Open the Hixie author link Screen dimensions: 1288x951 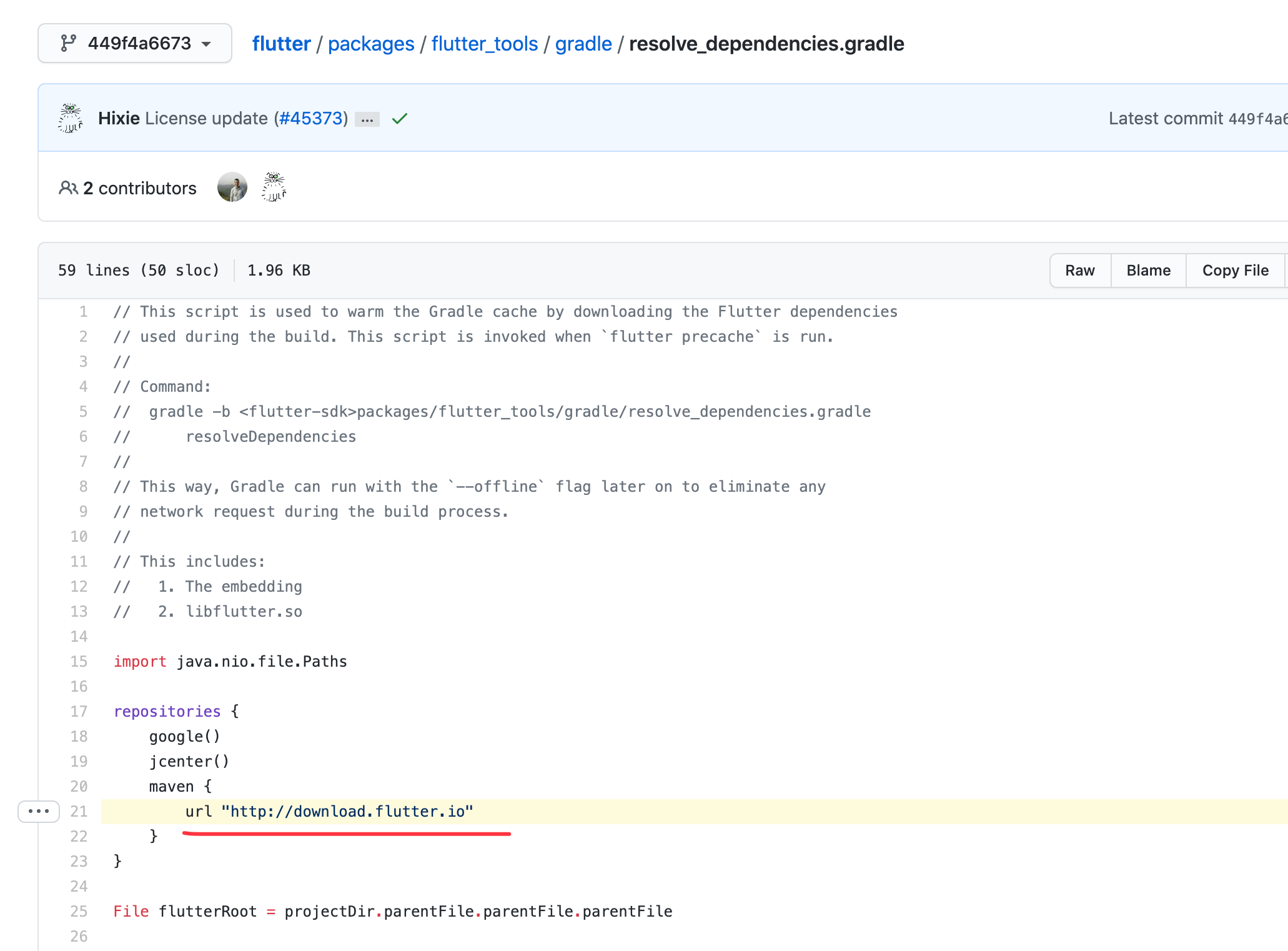tap(119, 118)
